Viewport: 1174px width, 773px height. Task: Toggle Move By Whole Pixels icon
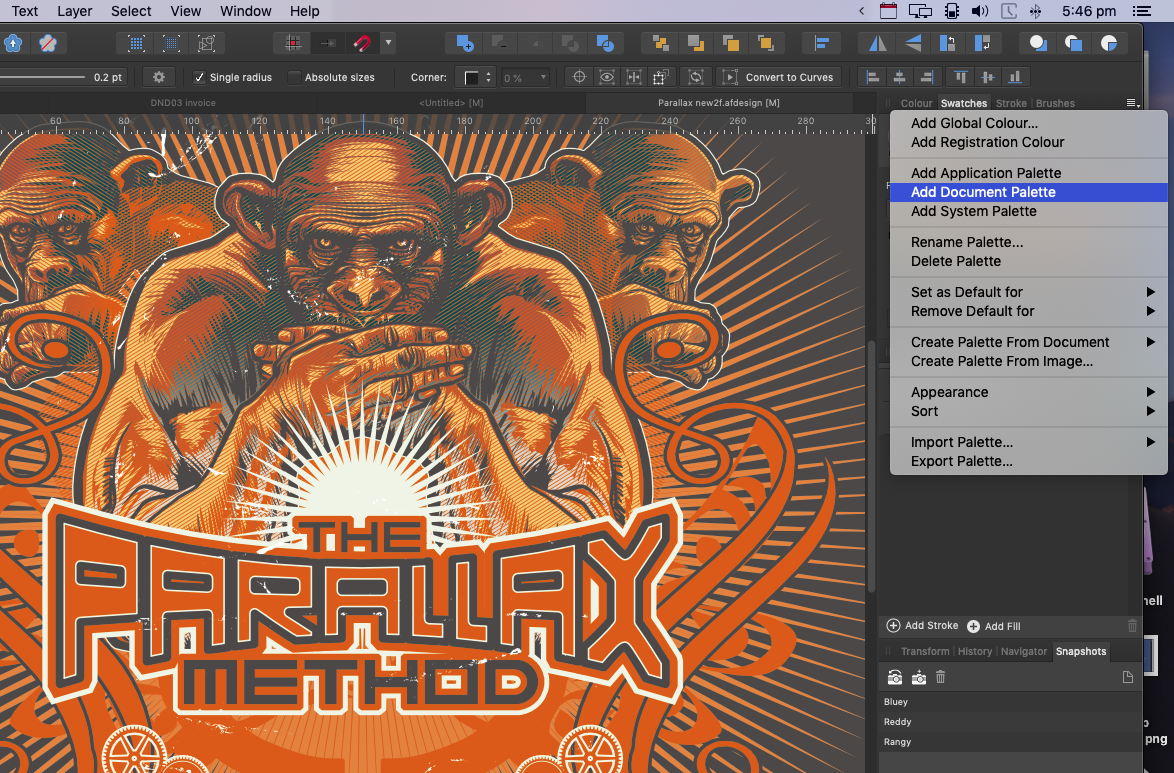click(x=328, y=43)
